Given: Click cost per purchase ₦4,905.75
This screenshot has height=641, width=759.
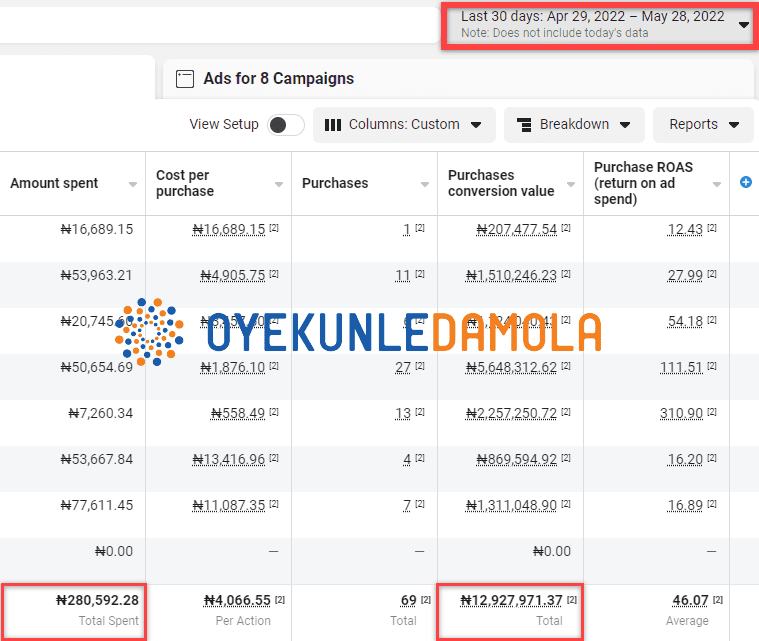Looking at the screenshot, I should point(233,275).
